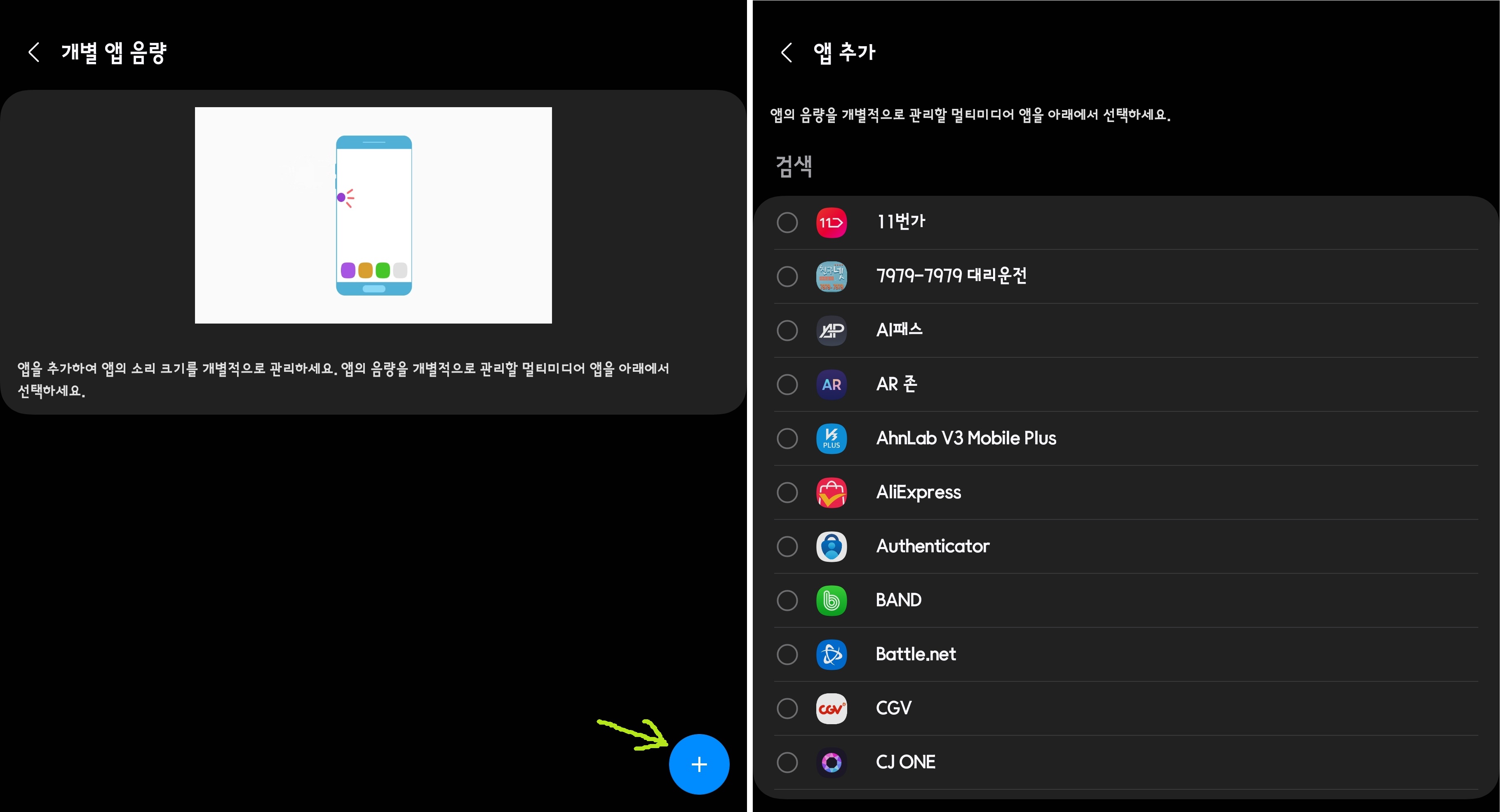This screenshot has height=812, width=1501.
Task: Go back from 앱 추가 screen
Action: pos(786,52)
